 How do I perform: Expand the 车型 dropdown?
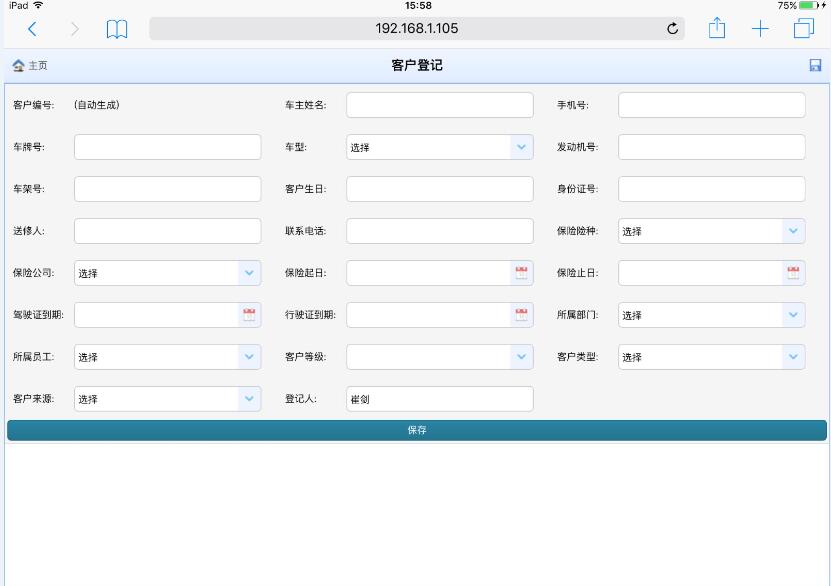tap(521, 147)
